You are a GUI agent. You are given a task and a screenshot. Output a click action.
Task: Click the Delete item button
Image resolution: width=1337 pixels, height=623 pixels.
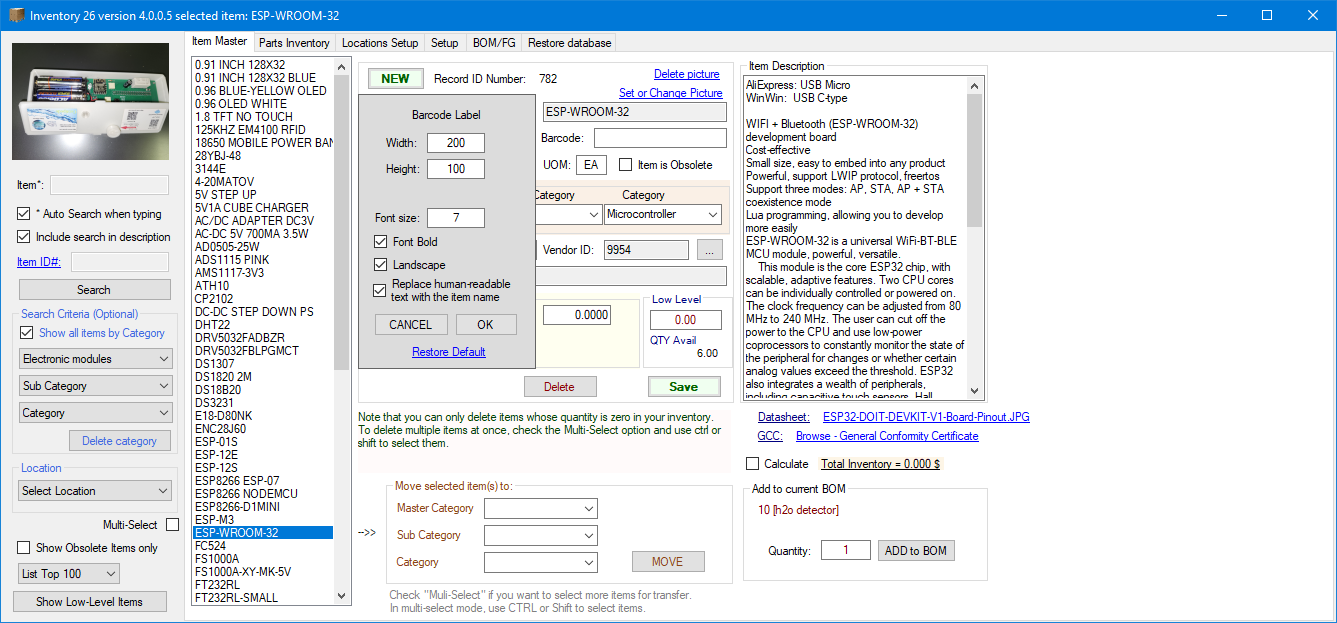560,387
